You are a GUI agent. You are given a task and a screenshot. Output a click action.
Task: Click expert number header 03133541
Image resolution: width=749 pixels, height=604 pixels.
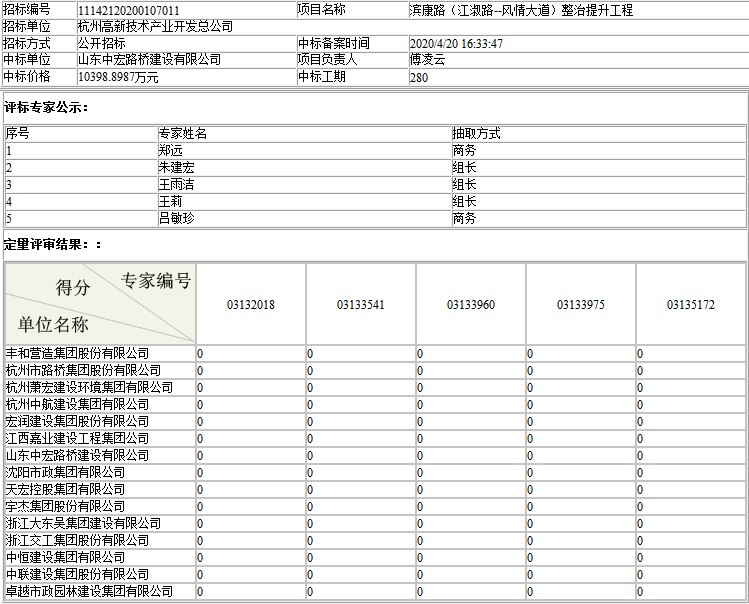point(361,304)
